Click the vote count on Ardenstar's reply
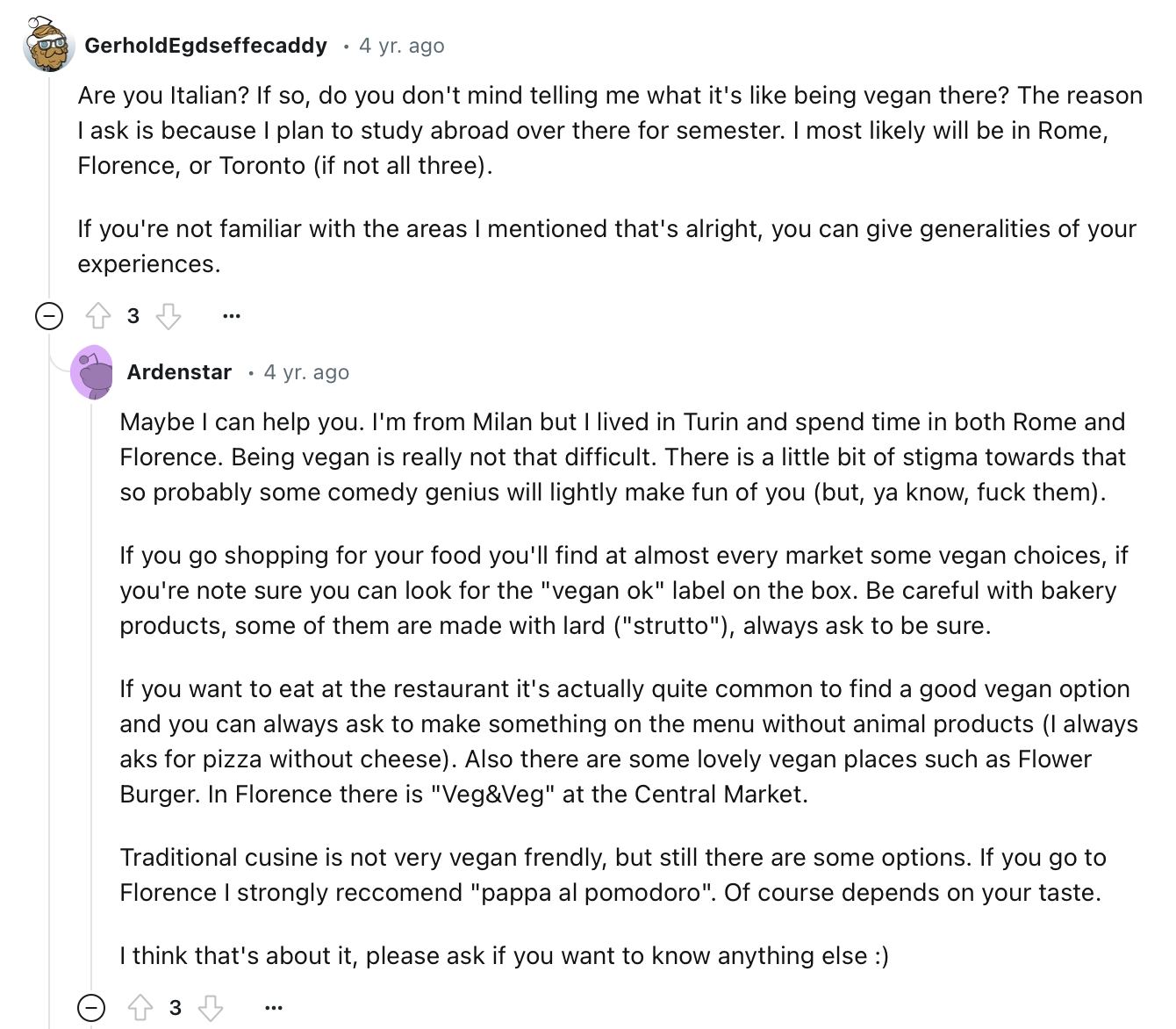Screen dimensions: 1176x1029 (x=176, y=1008)
